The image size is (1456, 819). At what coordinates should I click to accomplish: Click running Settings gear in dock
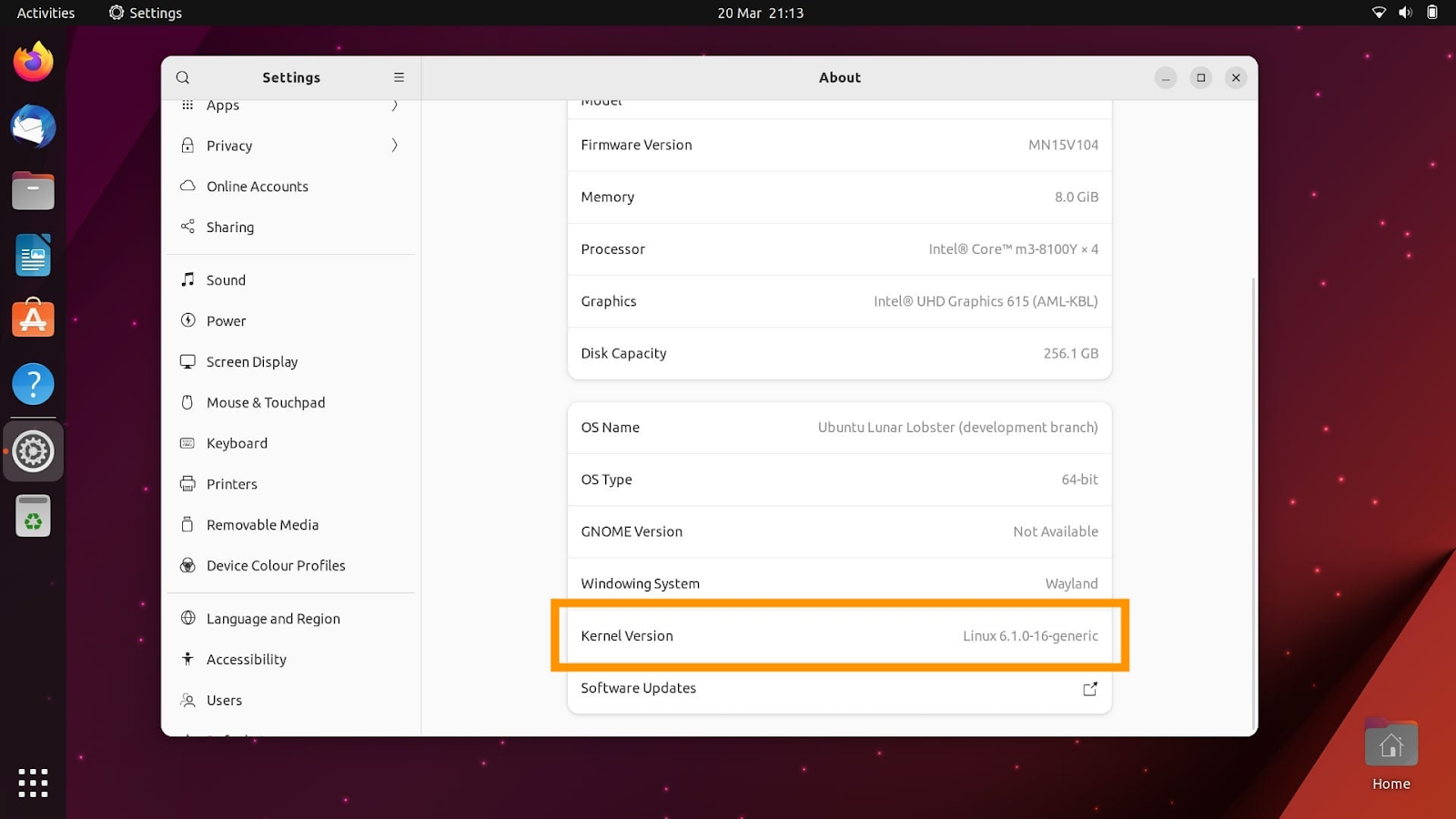click(x=33, y=450)
